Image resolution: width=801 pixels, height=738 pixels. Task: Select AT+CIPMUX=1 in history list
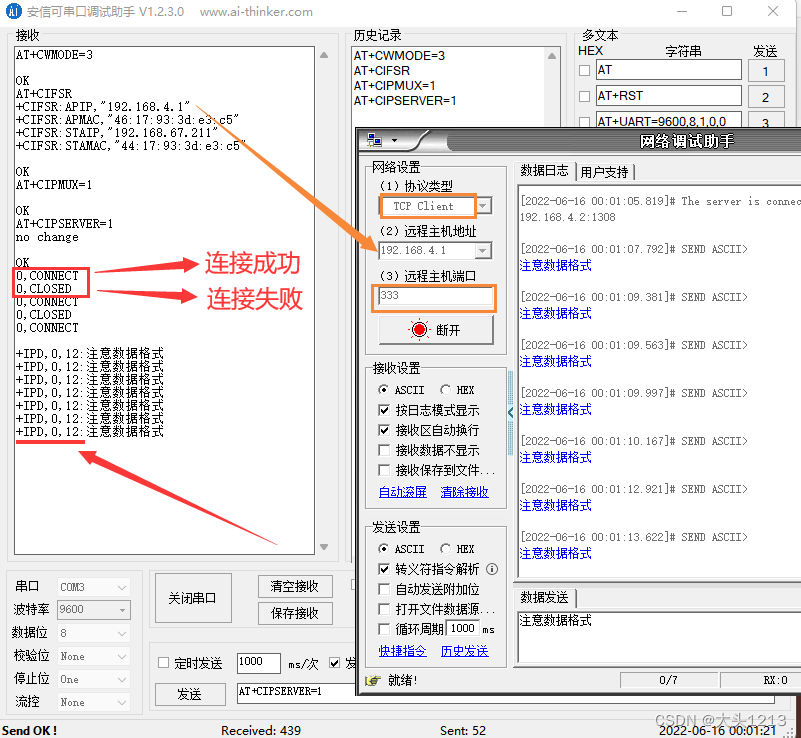(x=394, y=85)
